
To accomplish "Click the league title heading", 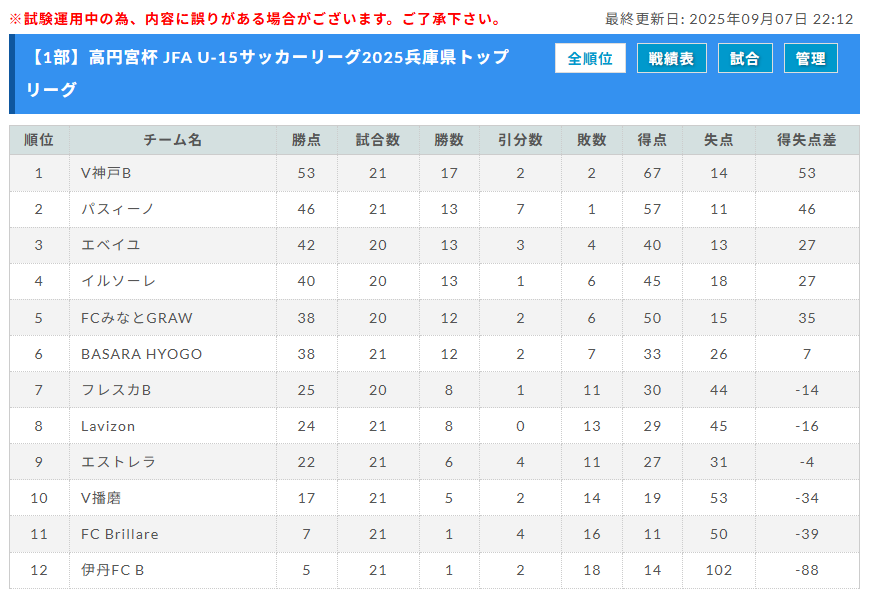I will click(267, 73).
